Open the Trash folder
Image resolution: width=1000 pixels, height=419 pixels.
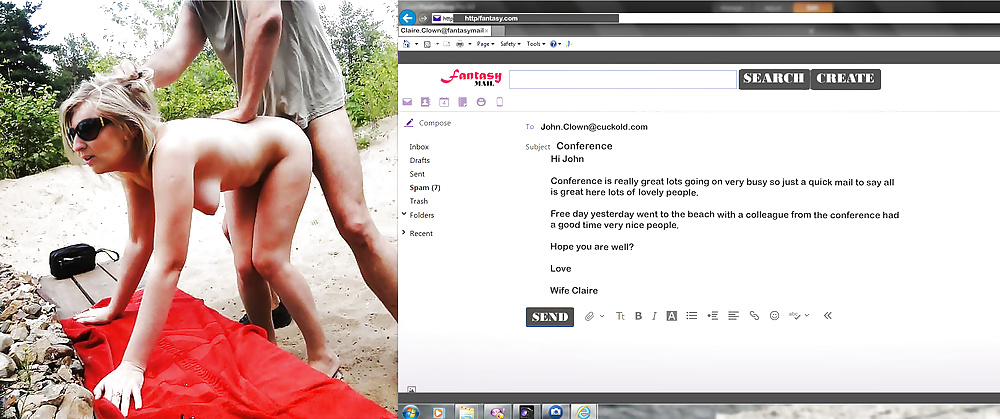tap(418, 201)
